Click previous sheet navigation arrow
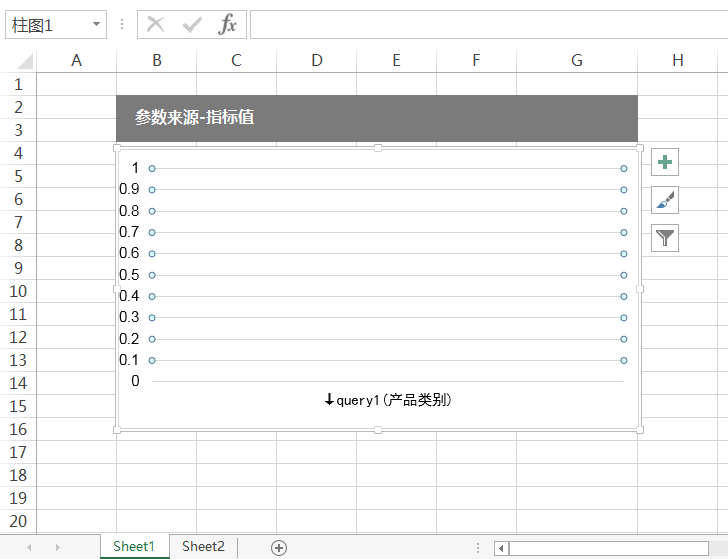Viewport: 728px width, 559px height. [29, 547]
